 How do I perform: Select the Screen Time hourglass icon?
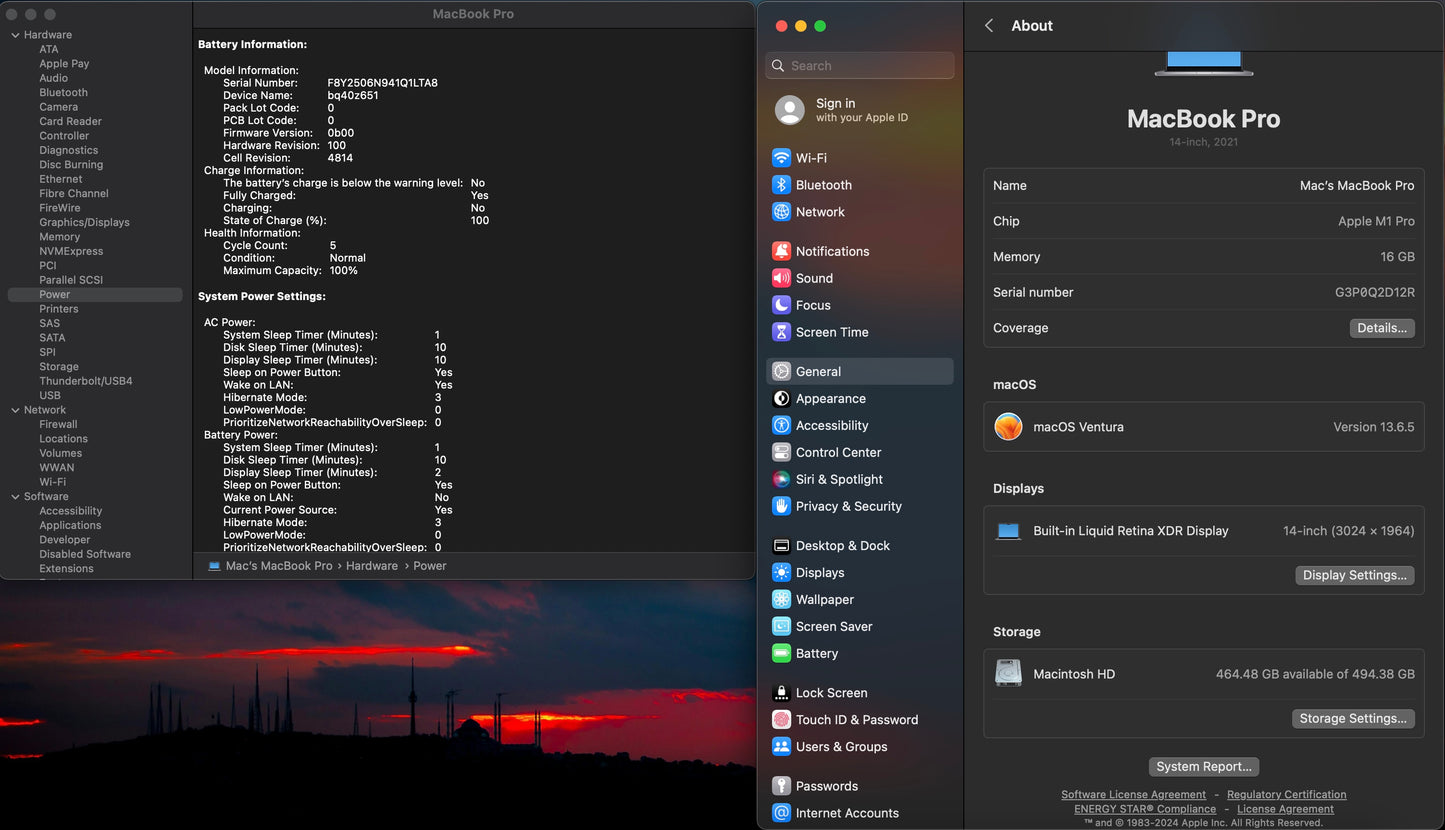(x=781, y=332)
